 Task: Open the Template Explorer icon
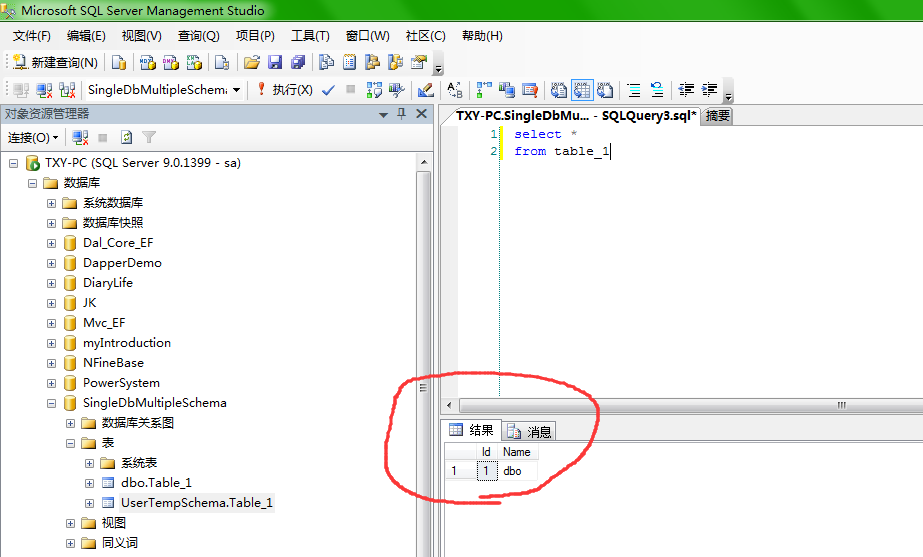click(x=396, y=62)
